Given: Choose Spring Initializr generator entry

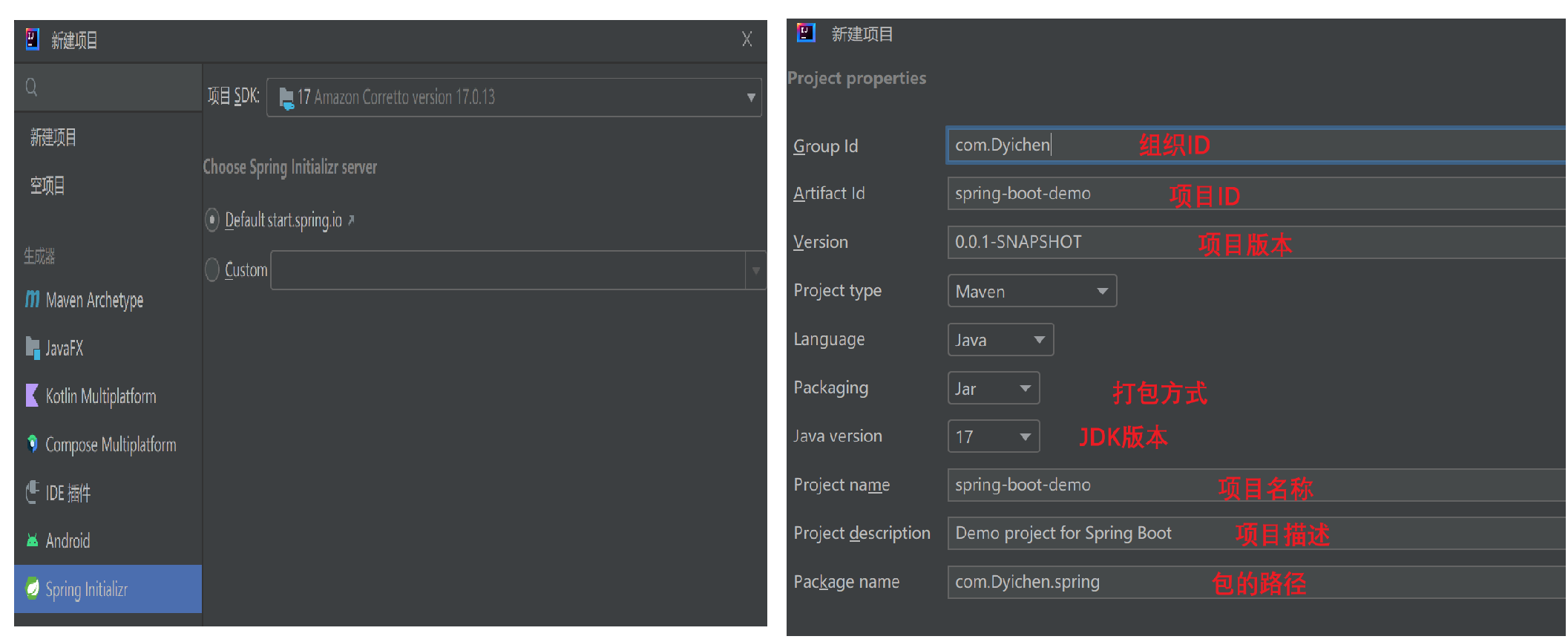Looking at the screenshot, I should pos(108,589).
